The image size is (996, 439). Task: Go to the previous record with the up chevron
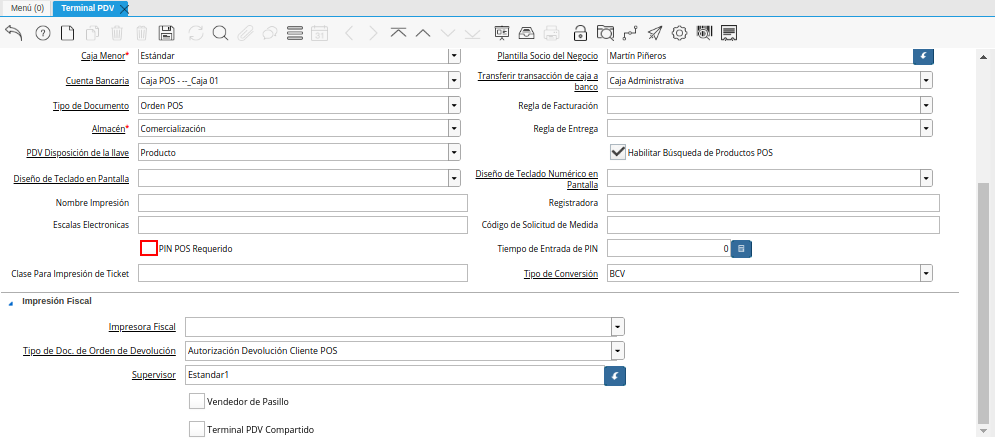pyautogui.click(x=423, y=33)
